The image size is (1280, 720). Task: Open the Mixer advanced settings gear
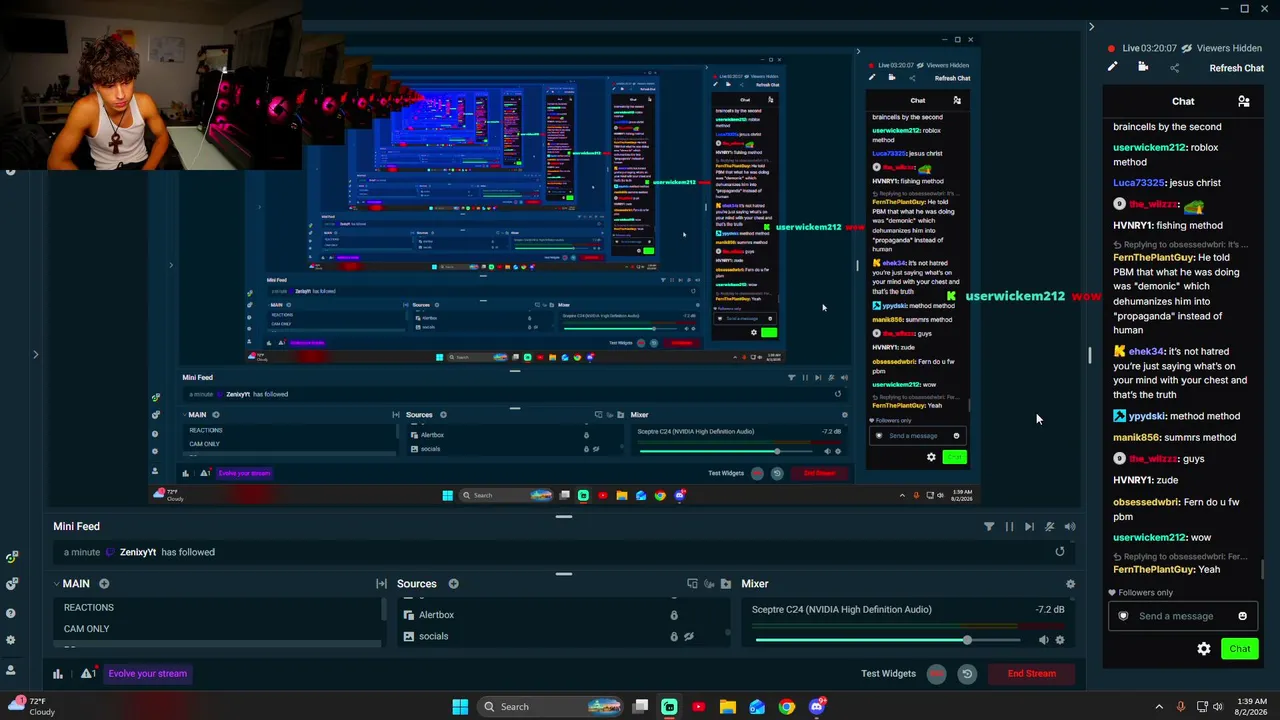coord(1070,584)
